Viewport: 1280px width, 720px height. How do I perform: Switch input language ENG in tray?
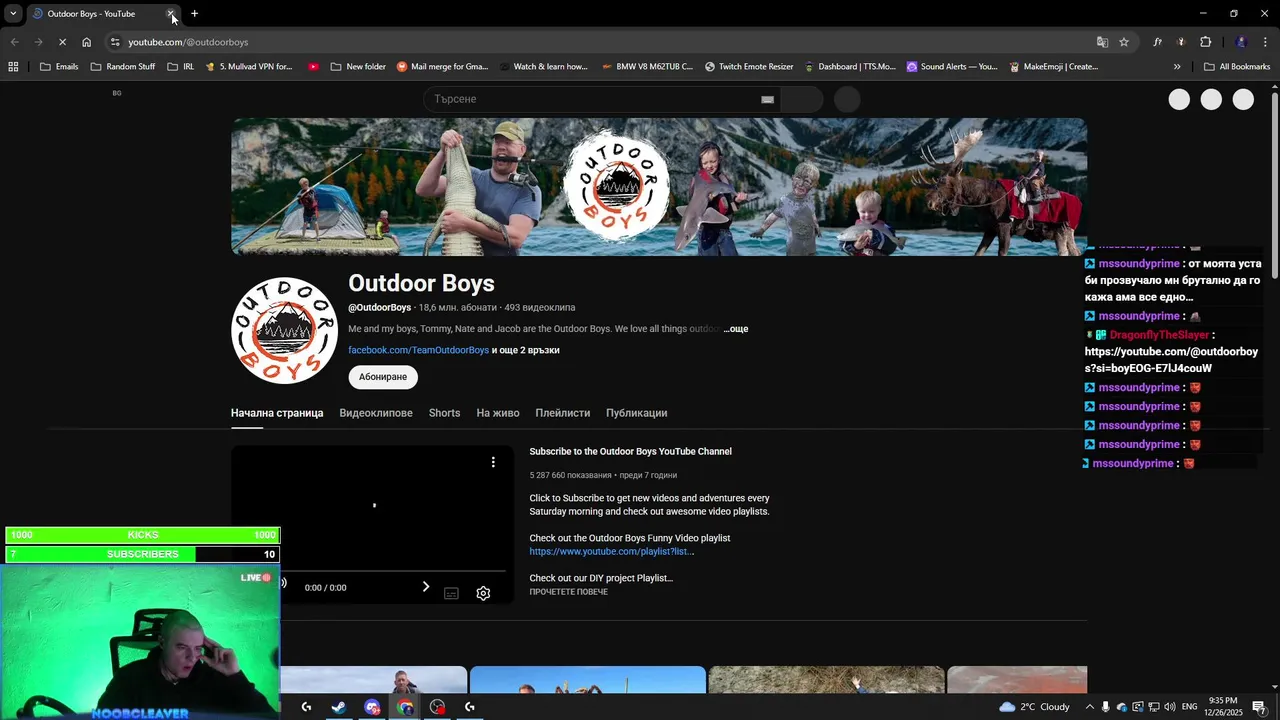pos(1189,707)
